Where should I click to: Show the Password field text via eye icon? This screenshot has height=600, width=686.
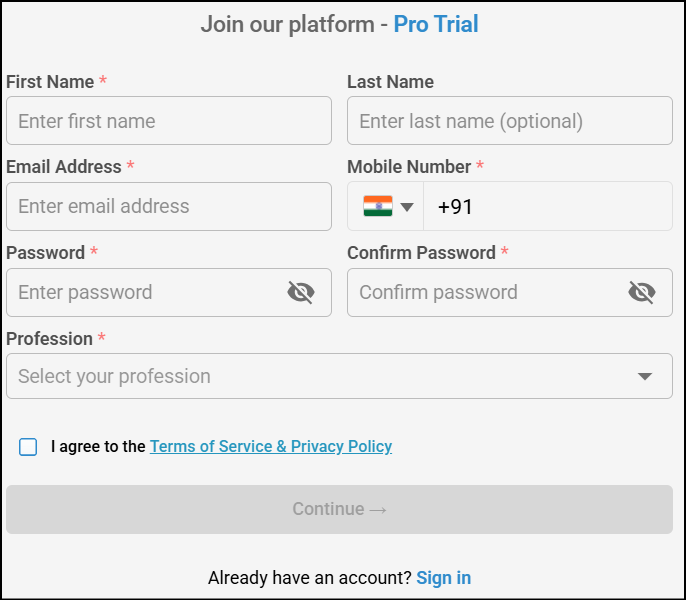[x=301, y=292]
